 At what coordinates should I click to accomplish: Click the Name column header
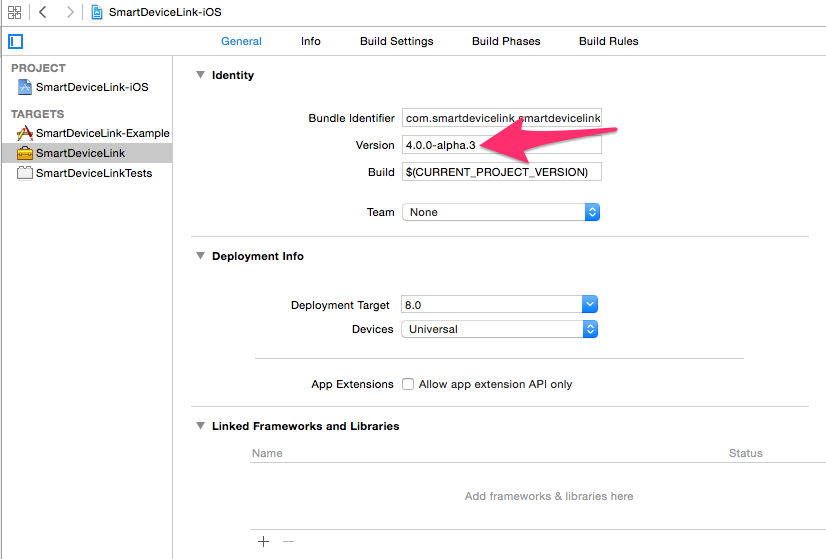267,453
